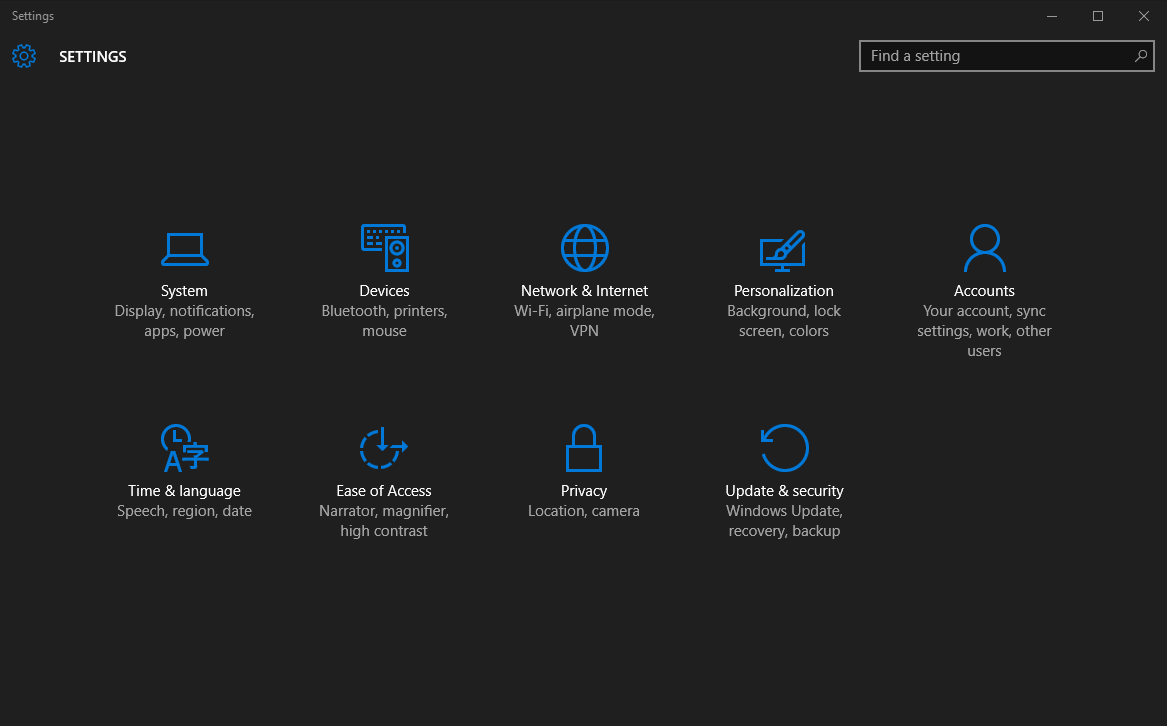This screenshot has height=726, width=1167.
Task: Click 'Bluetooth, printers, mouse' description
Action: 384,321
